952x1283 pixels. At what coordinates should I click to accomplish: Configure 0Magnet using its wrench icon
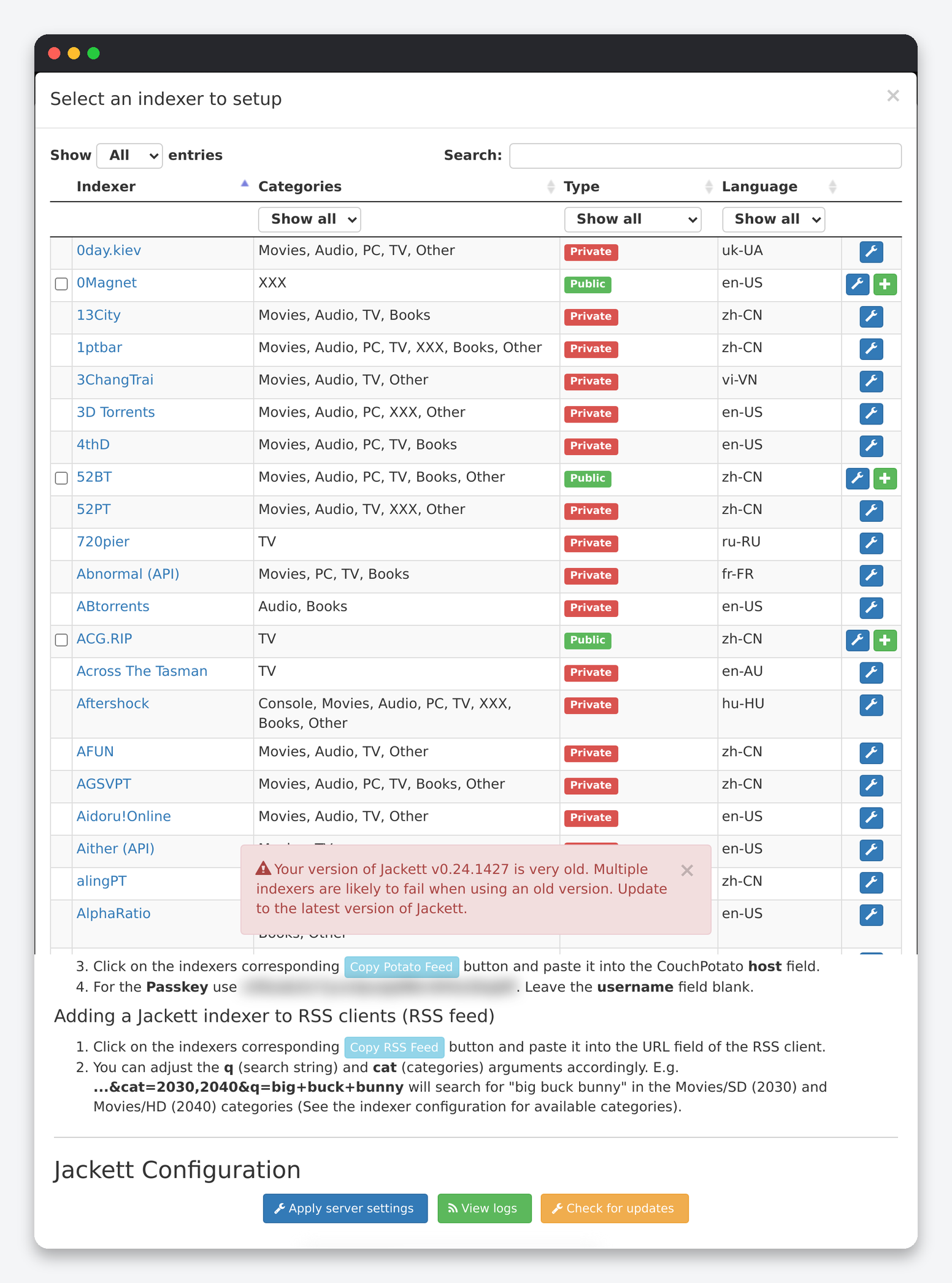(858, 284)
